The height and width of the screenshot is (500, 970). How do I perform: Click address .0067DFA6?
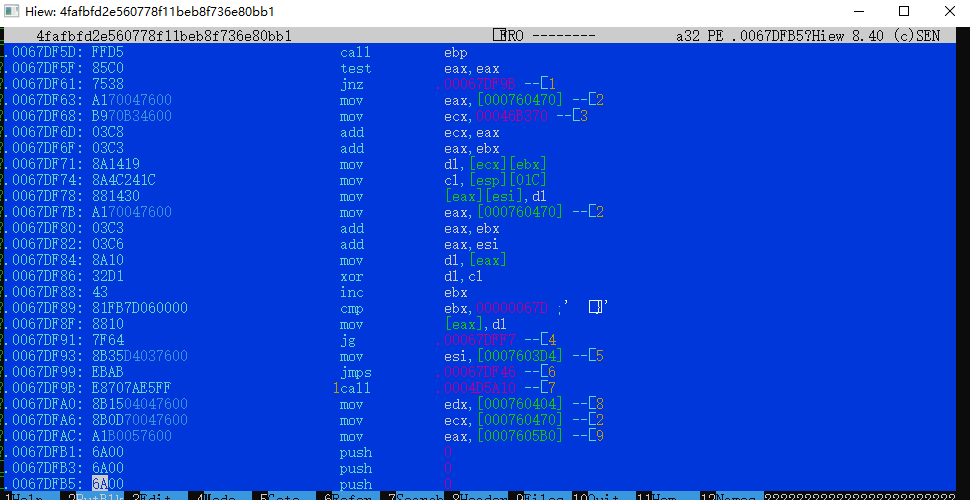[x=43, y=421]
